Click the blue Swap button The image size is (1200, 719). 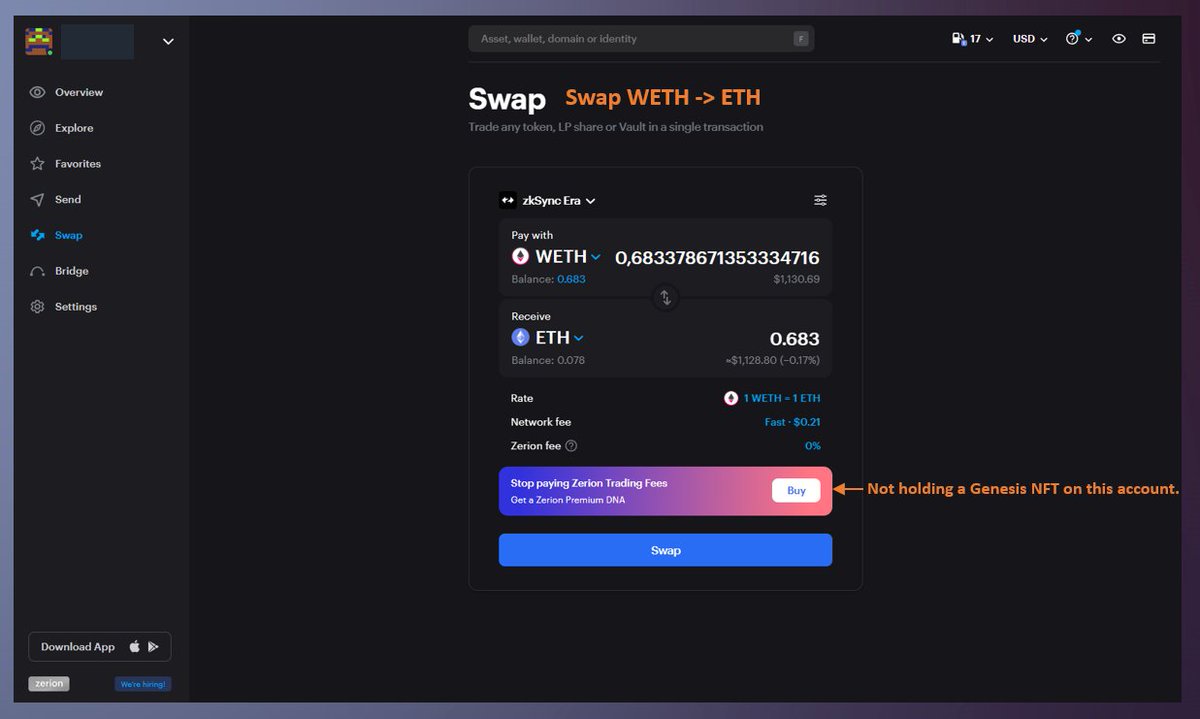(x=665, y=550)
